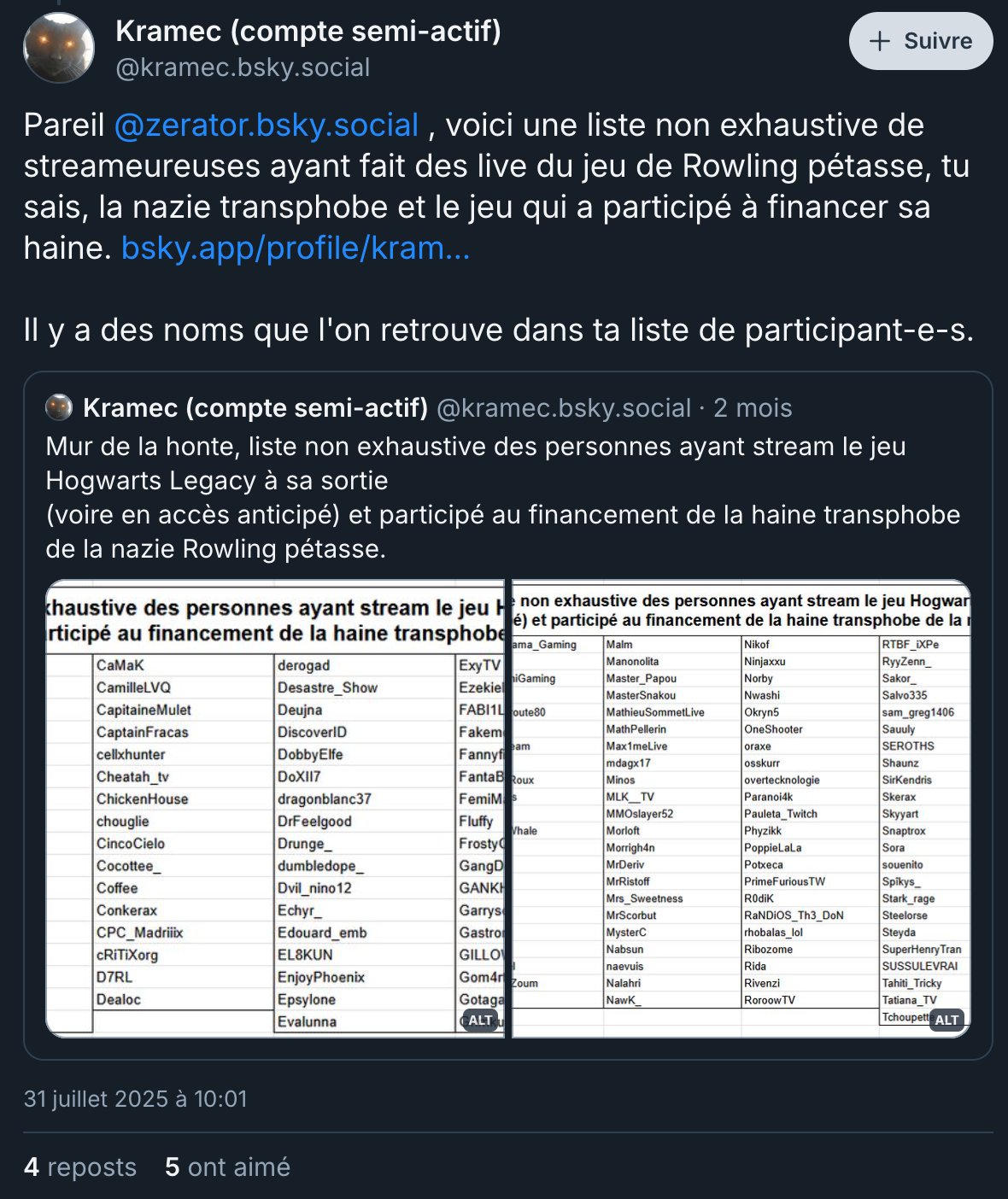Click the date 31 juillet 2025 à 10:01
The height and width of the screenshot is (1199, 1008).
click(x=135, y=1098)
